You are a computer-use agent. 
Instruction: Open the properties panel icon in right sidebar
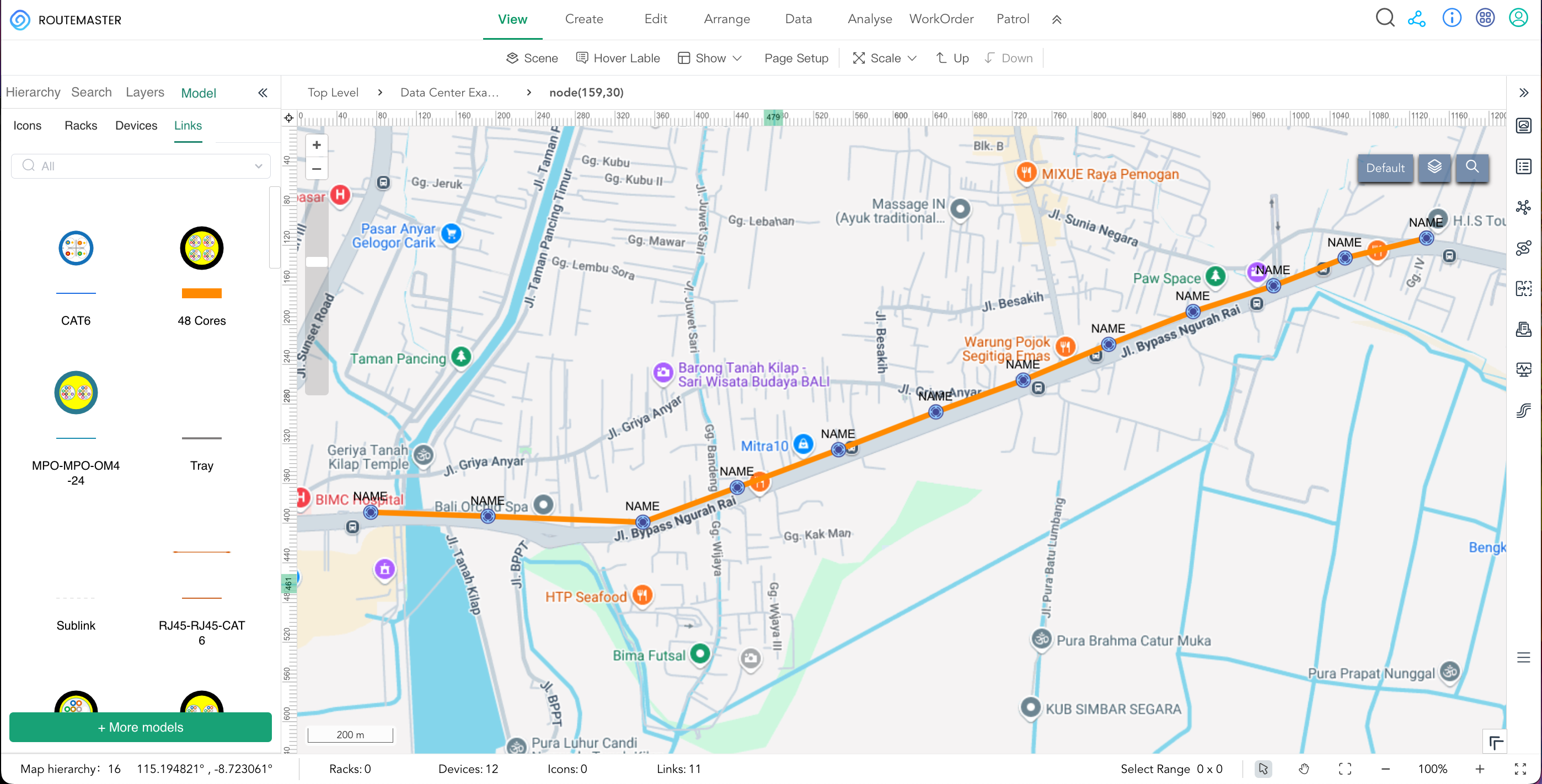1523,126
